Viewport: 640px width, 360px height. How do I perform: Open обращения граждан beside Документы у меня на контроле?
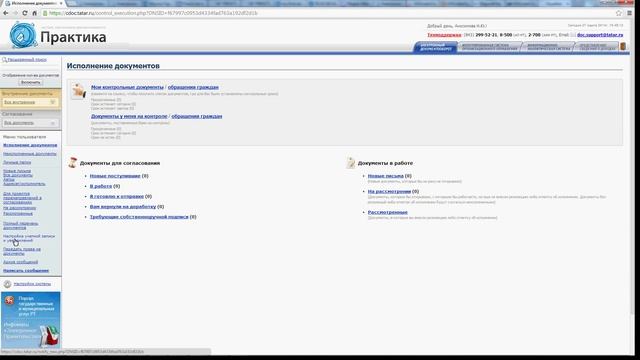tap(197, 116)
